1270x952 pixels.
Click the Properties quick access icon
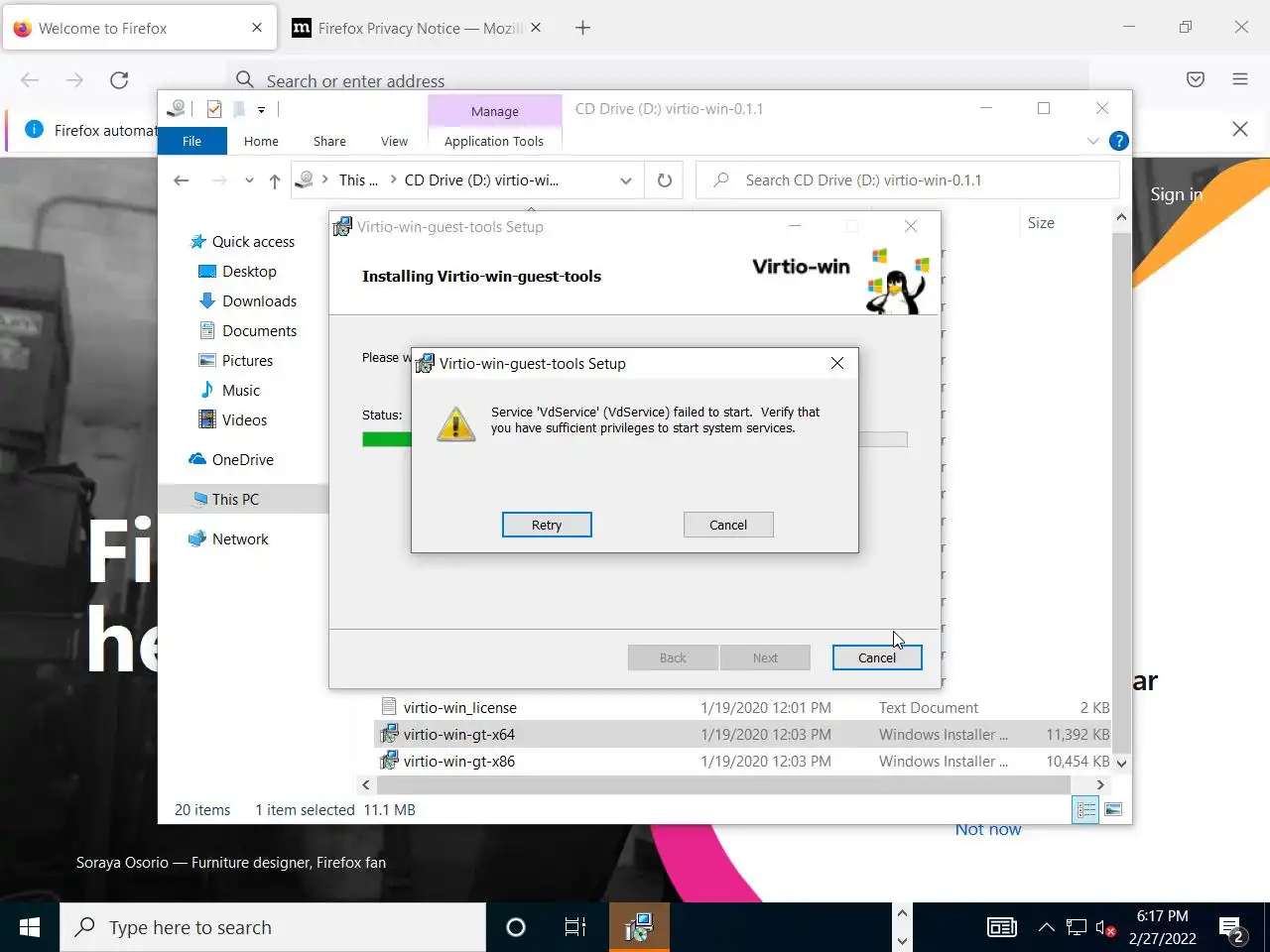click(214, 109)
